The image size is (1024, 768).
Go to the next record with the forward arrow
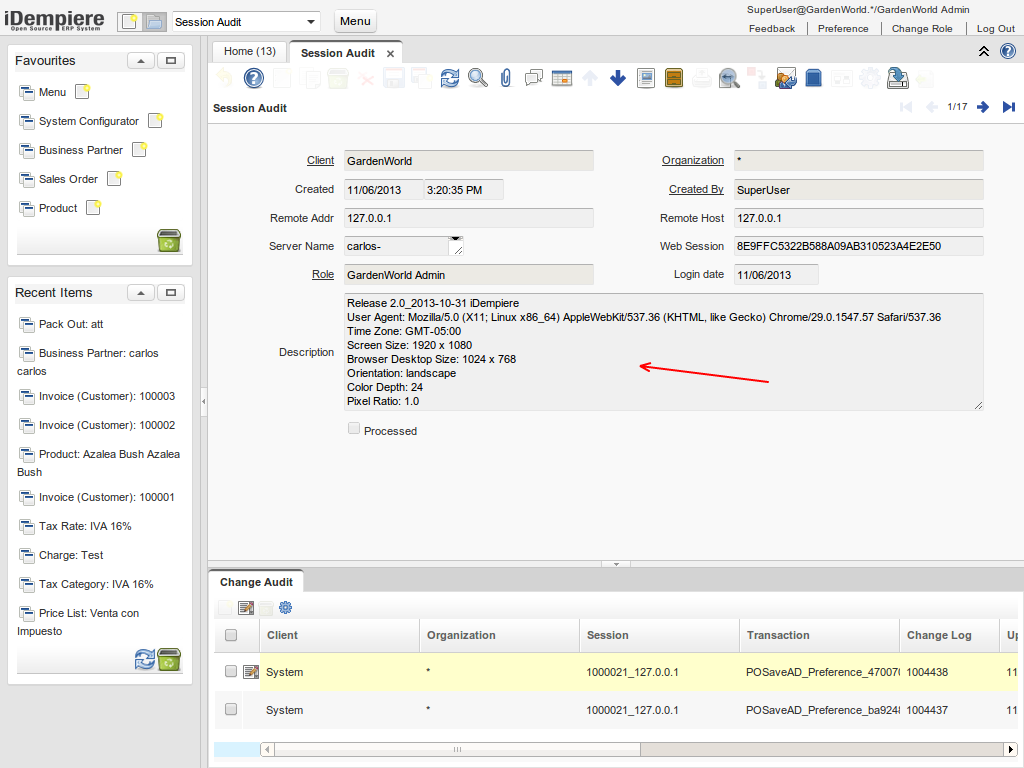981,108
